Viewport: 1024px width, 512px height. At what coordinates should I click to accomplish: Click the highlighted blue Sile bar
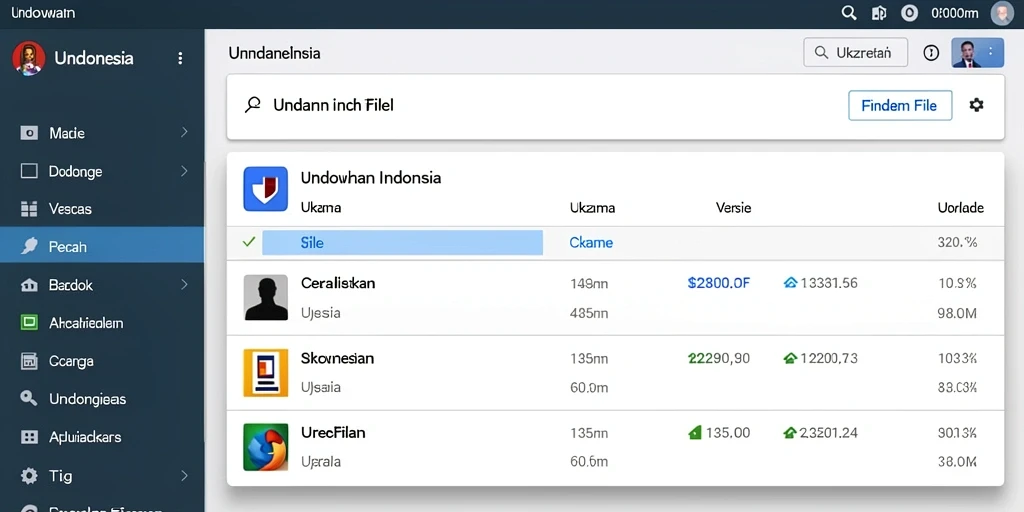pyautogui.click(x=402, y=242)
